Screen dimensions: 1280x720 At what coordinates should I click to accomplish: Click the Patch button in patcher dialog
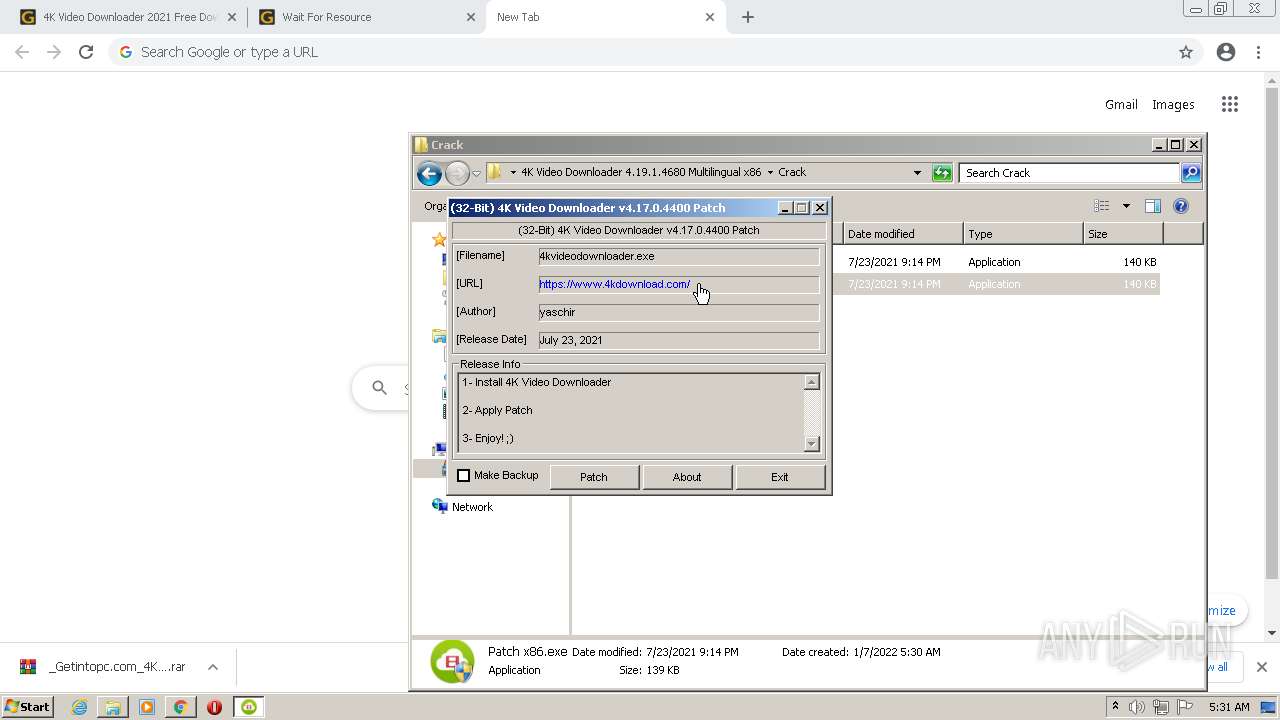(x=594, y=477)
